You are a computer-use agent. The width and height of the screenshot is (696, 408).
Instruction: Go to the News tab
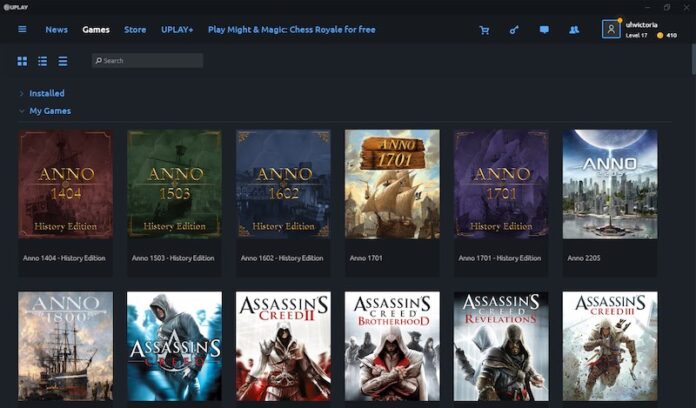(56, 30)
